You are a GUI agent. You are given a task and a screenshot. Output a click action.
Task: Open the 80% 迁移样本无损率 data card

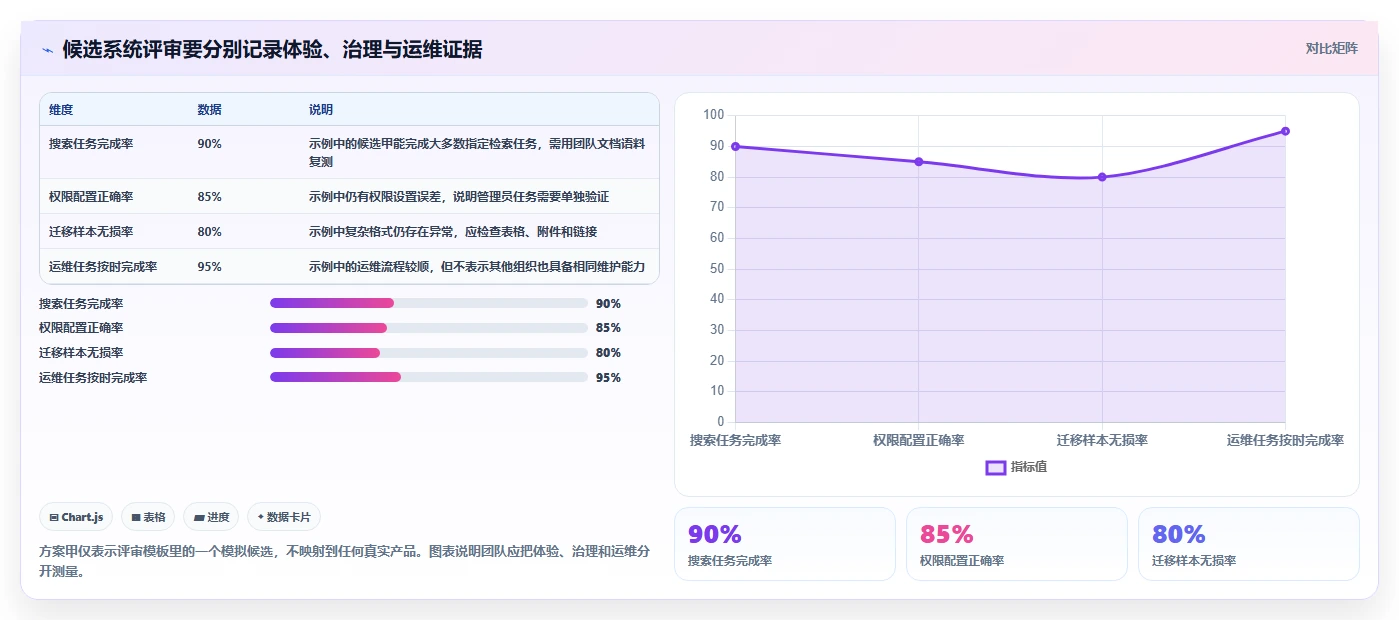coord(1249,544)
